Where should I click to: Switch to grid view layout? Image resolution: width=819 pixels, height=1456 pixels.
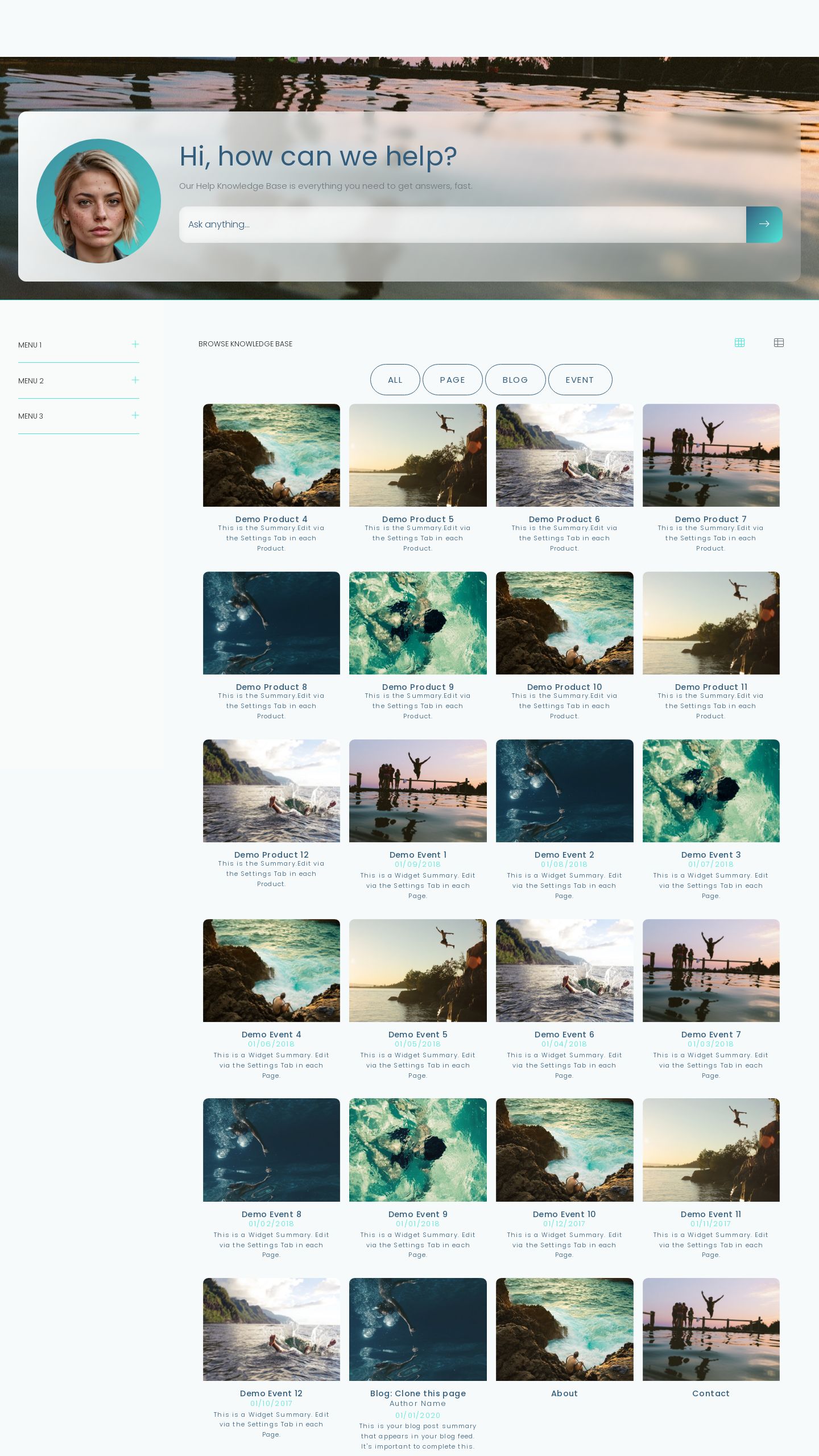739,342
